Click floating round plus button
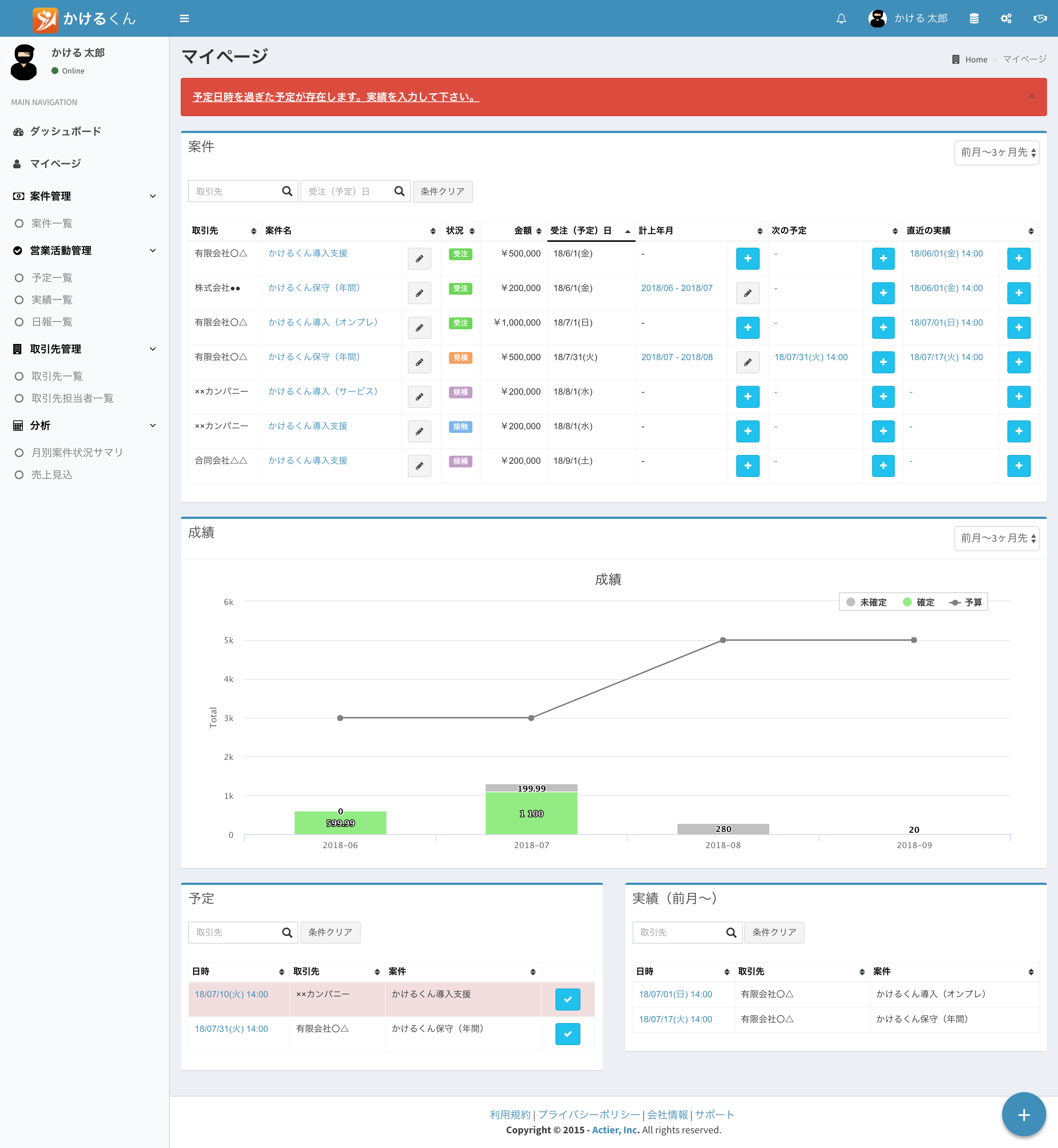The height and width of the screenshot is (1148, 1058). pyautogui.click(x=1023, y=1114)
